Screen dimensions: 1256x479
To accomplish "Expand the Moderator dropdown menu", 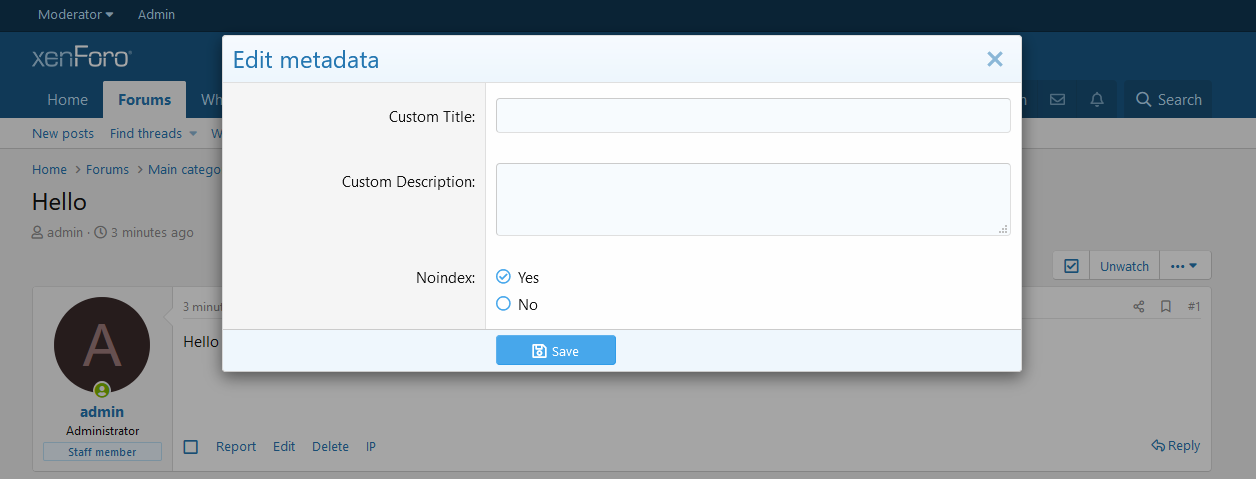I will [75, 14].
